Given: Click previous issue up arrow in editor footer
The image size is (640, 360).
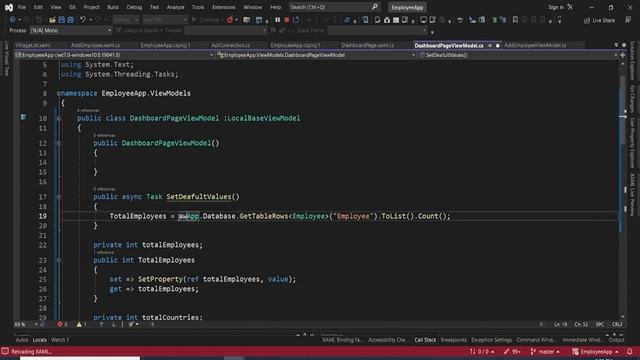Looking at the screenshot, I should click(101, 324).
